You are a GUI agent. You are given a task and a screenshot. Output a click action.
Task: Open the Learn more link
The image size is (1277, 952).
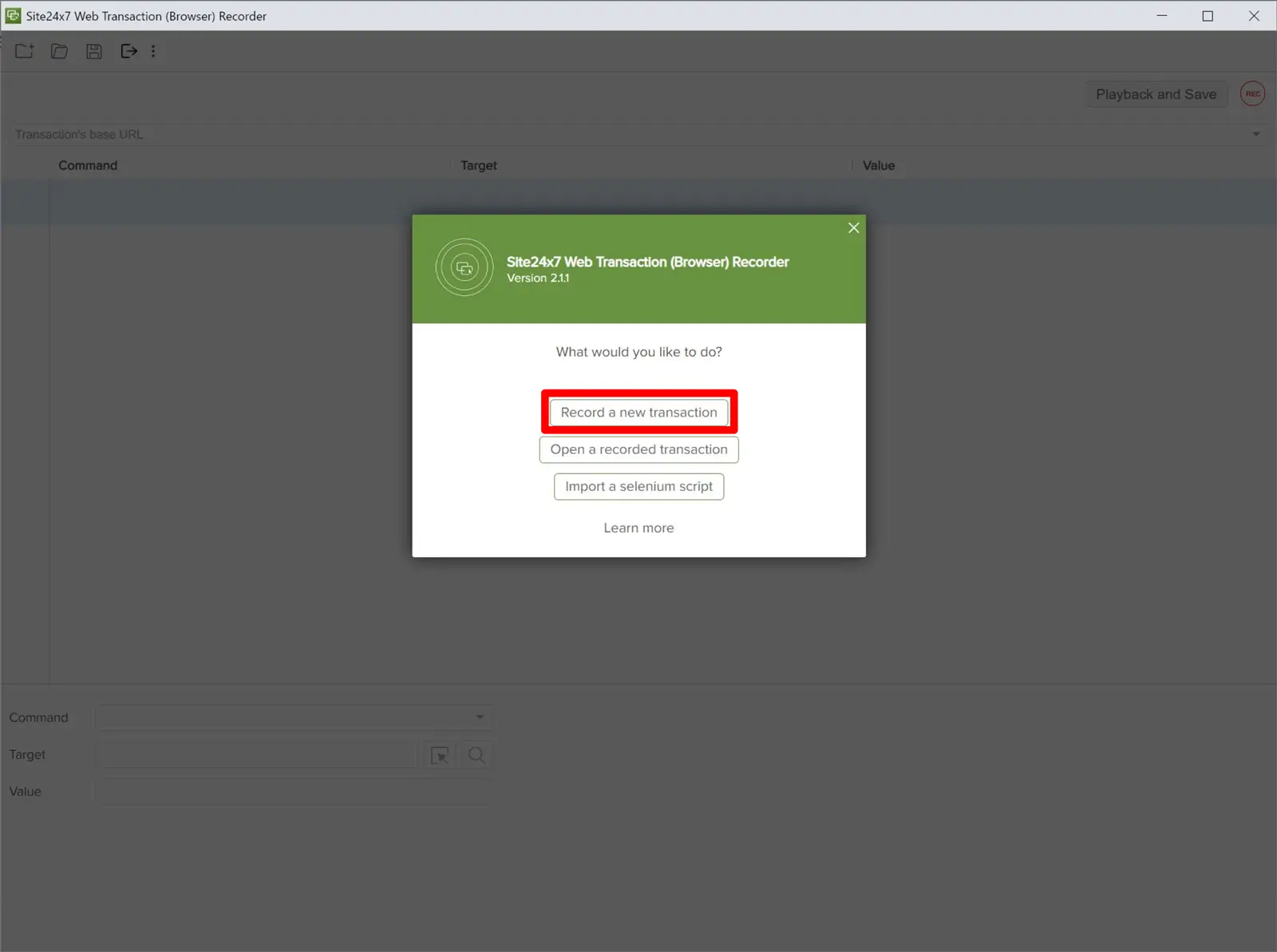[x=638, y=527]
